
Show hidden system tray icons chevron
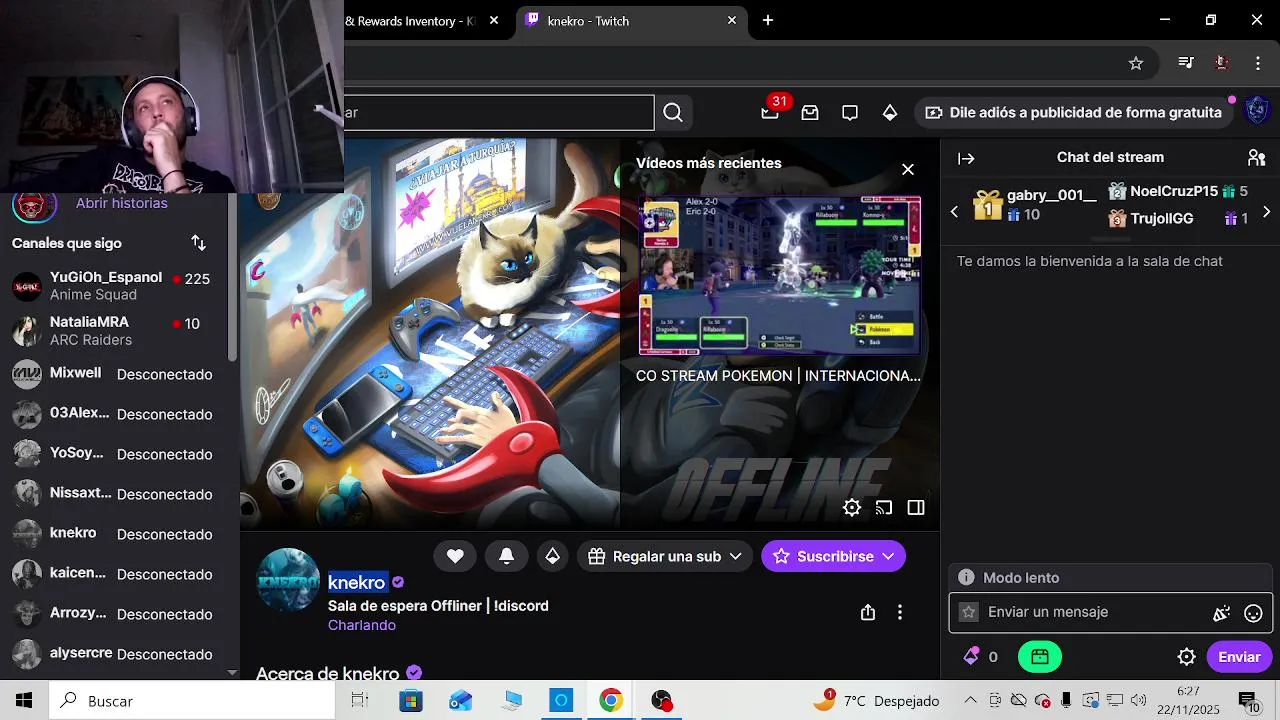[971, 701]
